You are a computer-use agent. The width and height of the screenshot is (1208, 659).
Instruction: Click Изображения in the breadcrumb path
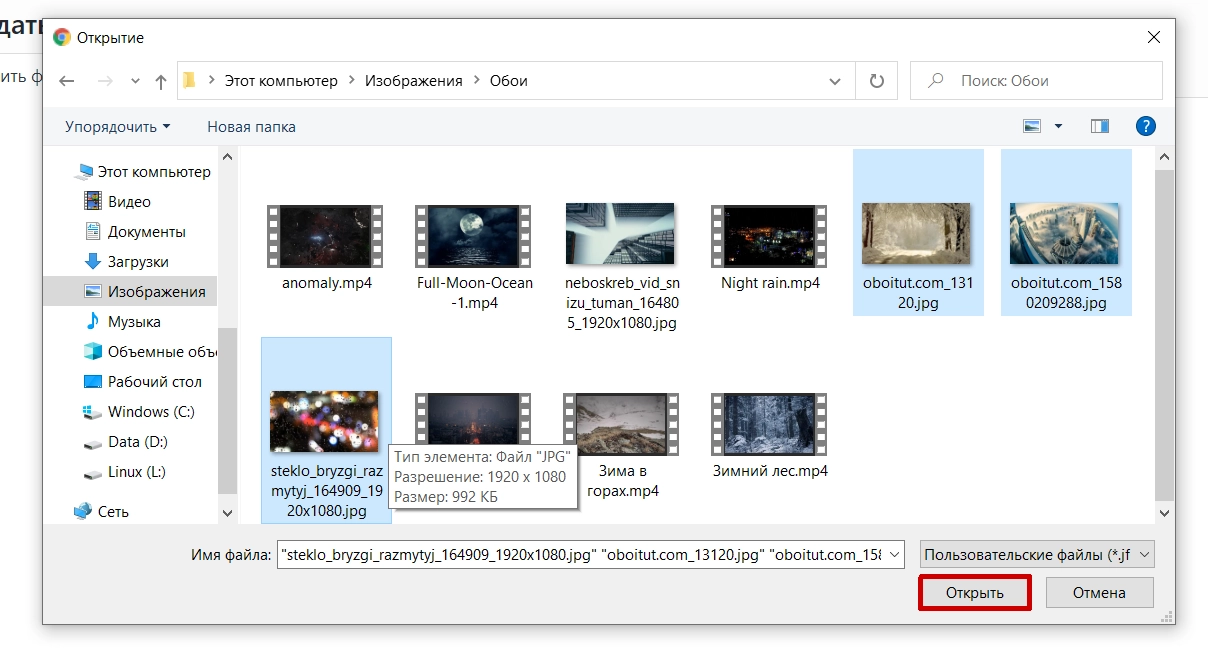pos(413,81)
